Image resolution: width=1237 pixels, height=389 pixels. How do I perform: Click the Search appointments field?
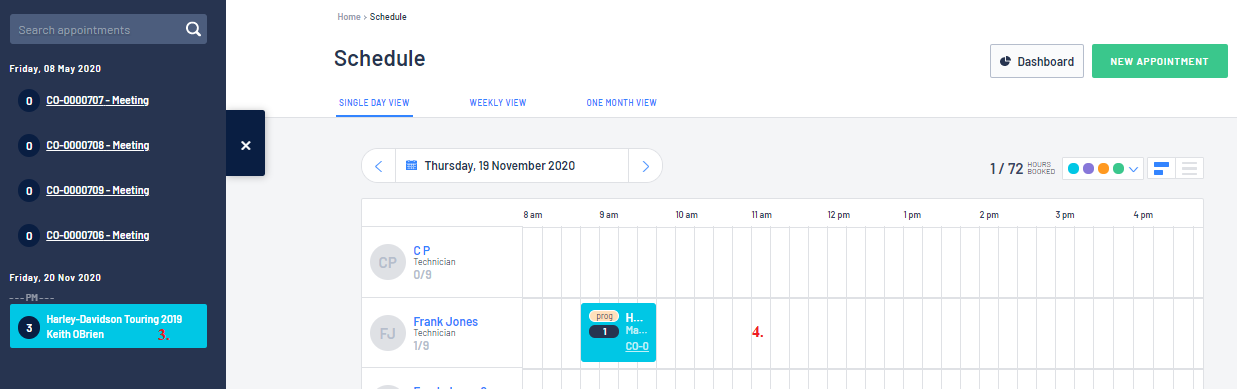click(x=98, y=30)
